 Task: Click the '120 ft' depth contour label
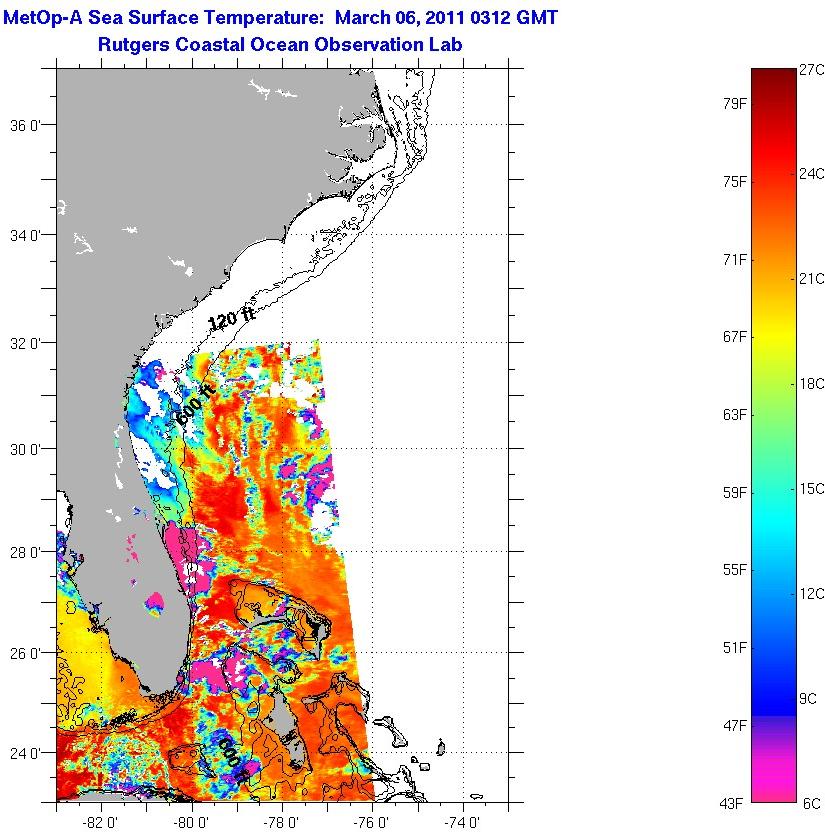[x=231, y=317]
